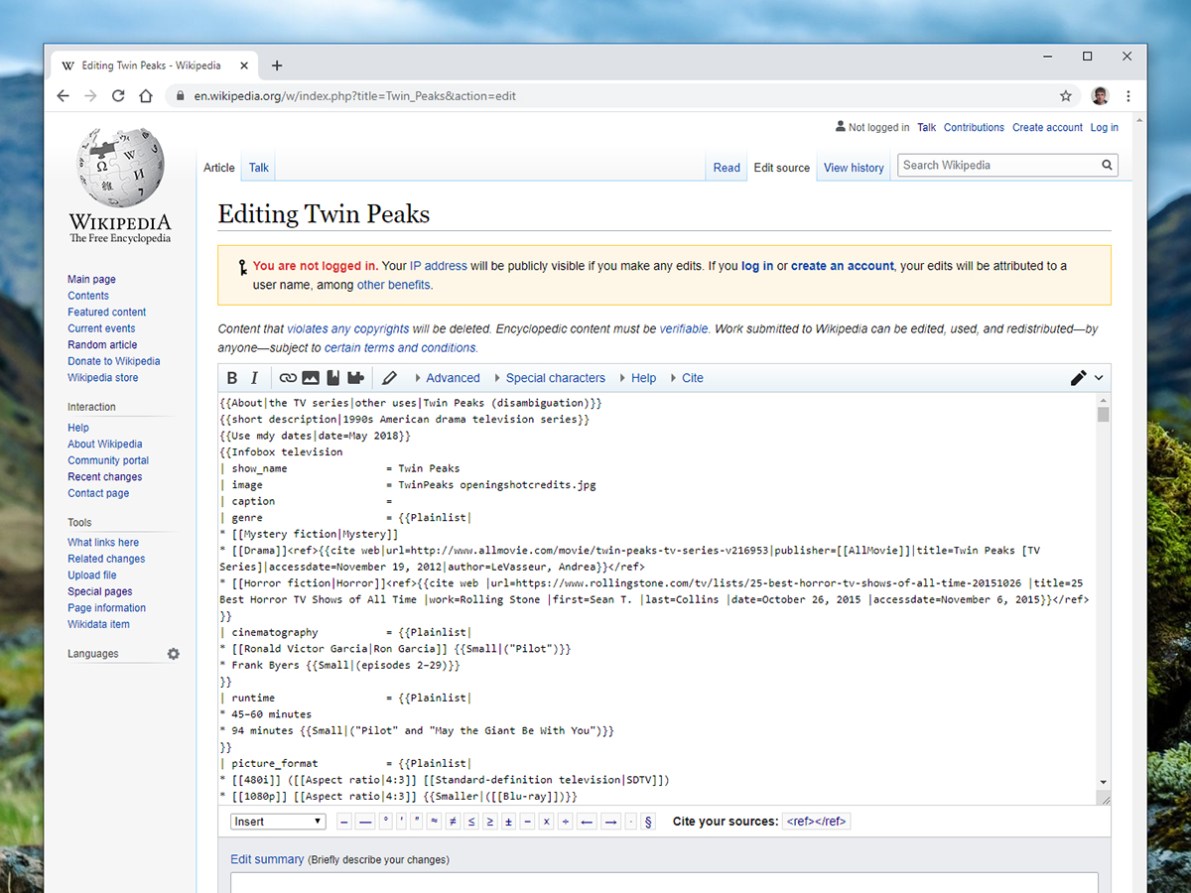The width and height of the screenshot is (1191, 893).
Task: Toggle italic formatting in the edit toolbar
Action: pos(253,378)
